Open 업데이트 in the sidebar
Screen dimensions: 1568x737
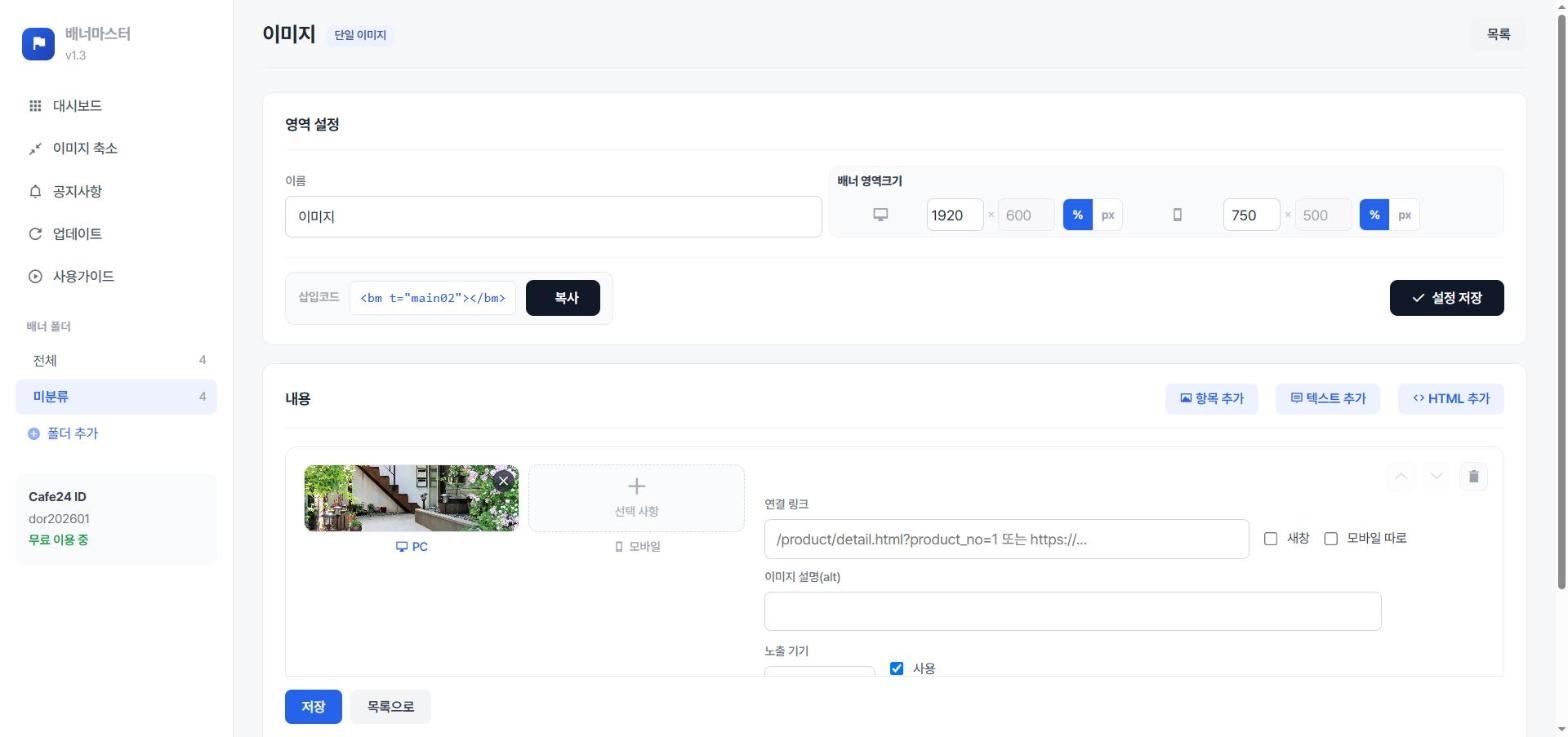[116, 234]
